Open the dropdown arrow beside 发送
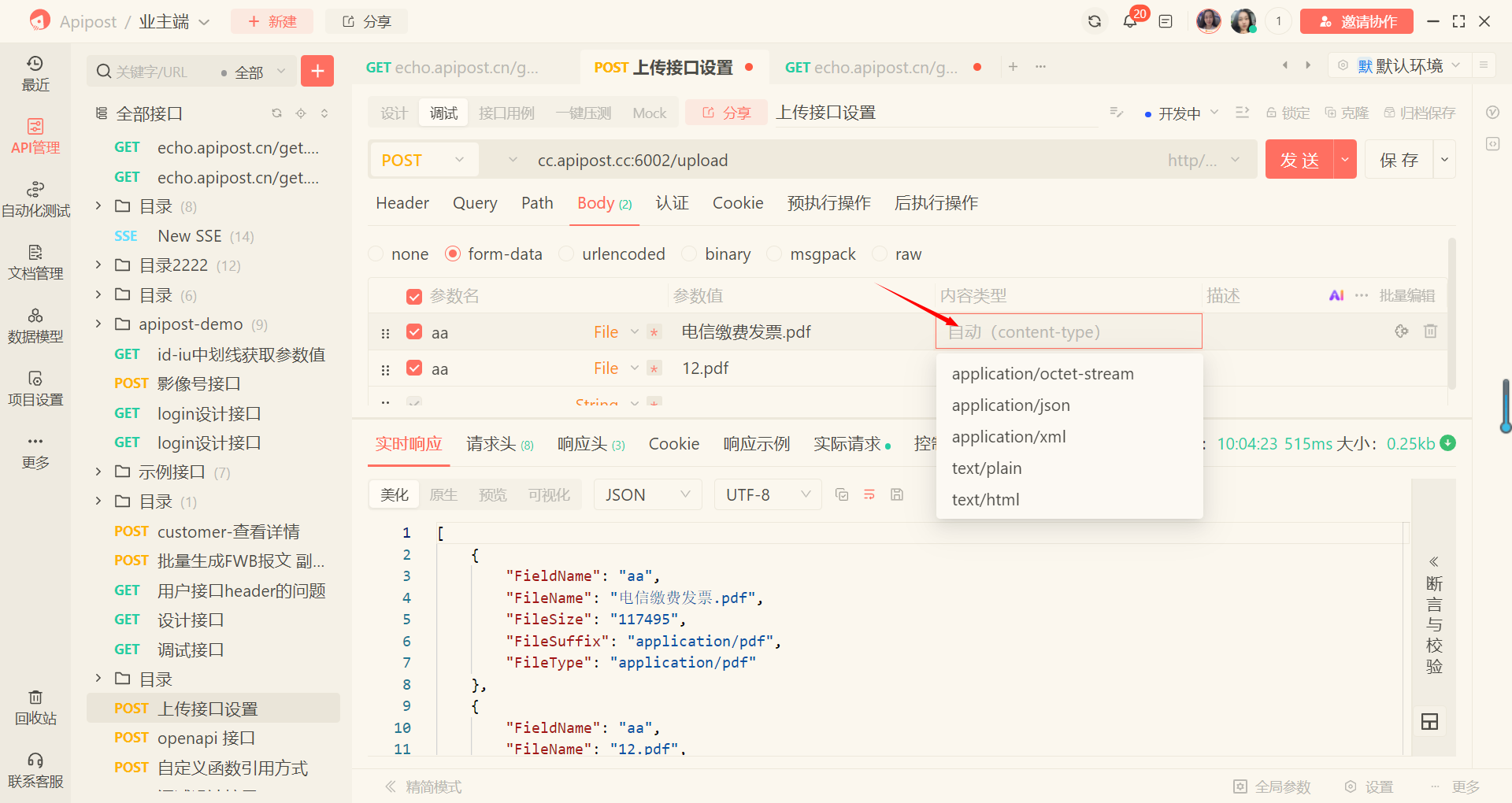1512x803 pixels. pyautogui.click(x=1345, y=160)
